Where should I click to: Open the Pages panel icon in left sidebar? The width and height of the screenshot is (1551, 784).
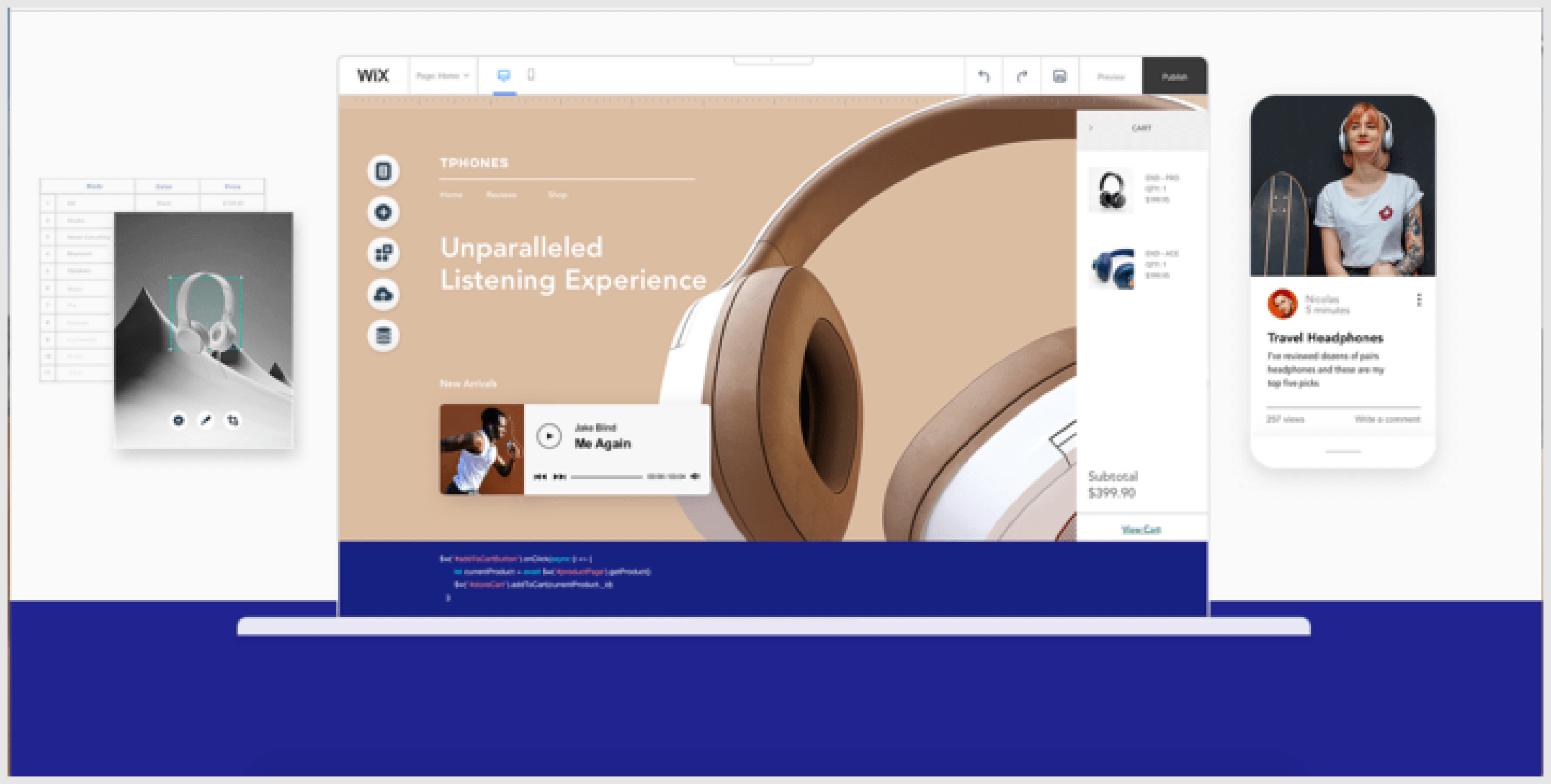click(383, 171)
